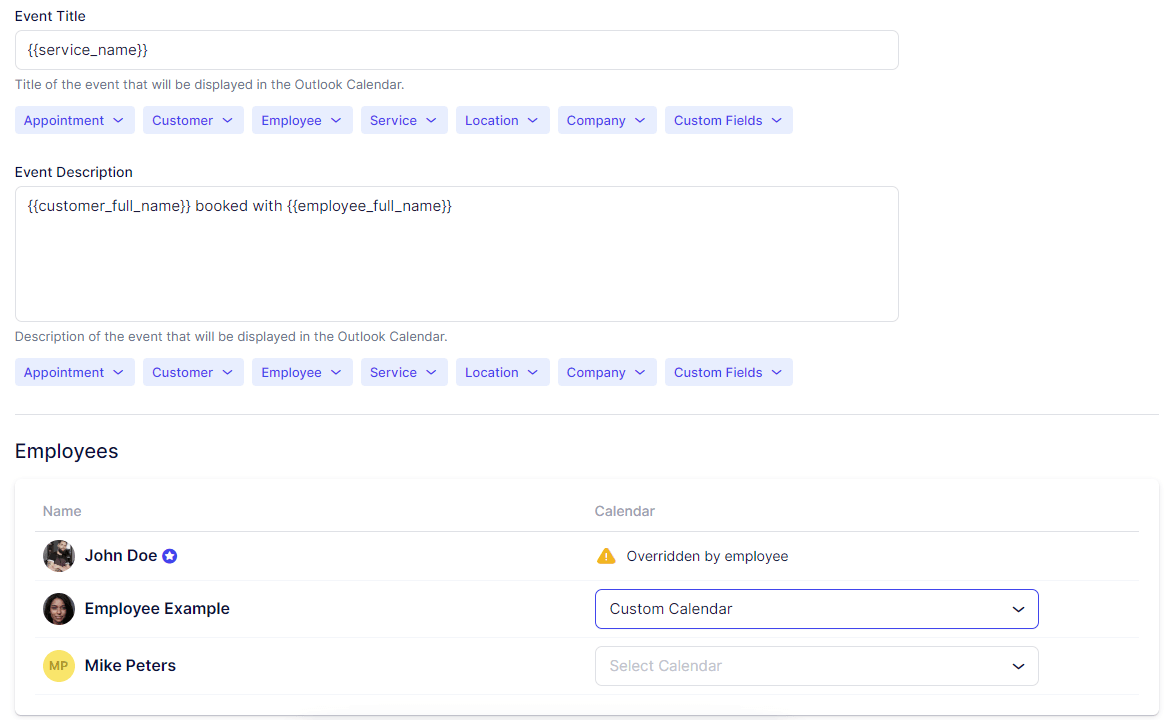
Task: Open the Service placeholders dropdown under Event Title
Action: (x=404, y=120)
